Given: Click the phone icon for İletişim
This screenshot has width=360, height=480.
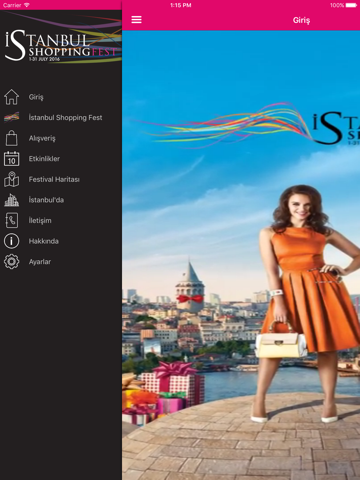Looking at the screenshot, I should click(x=11, y=220).
